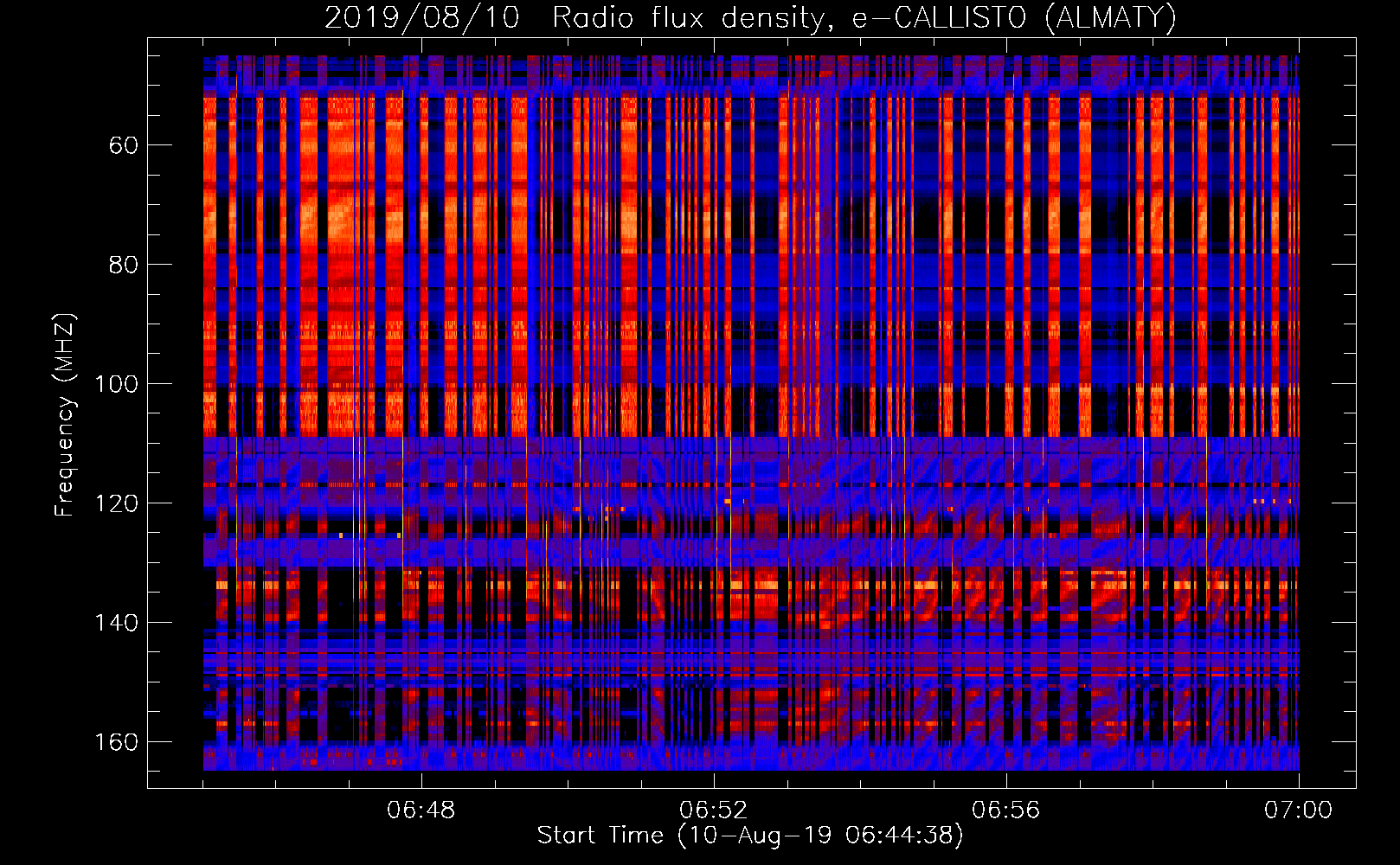Click the 'Frequency (MHZ)' axis label

[65, 414]
